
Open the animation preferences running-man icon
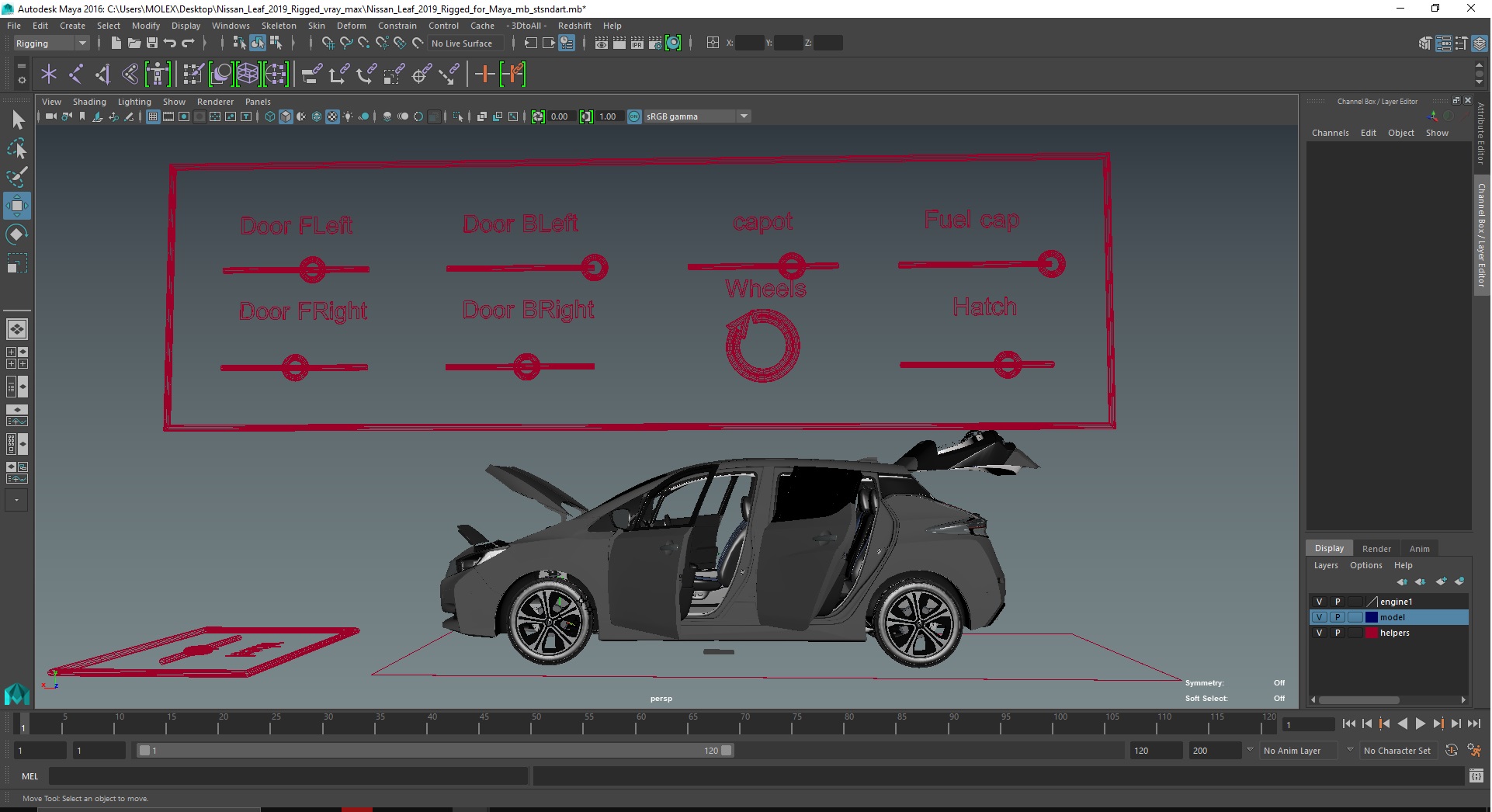(x=1474, y=751)
